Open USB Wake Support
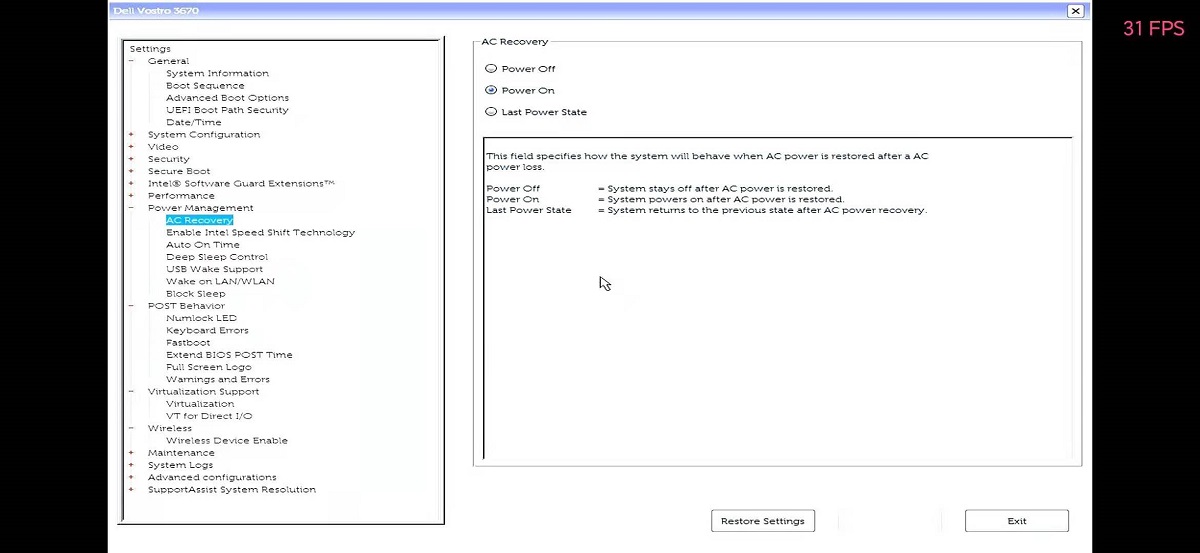Viewport: 1200px width, 553px height. (215, 269)
